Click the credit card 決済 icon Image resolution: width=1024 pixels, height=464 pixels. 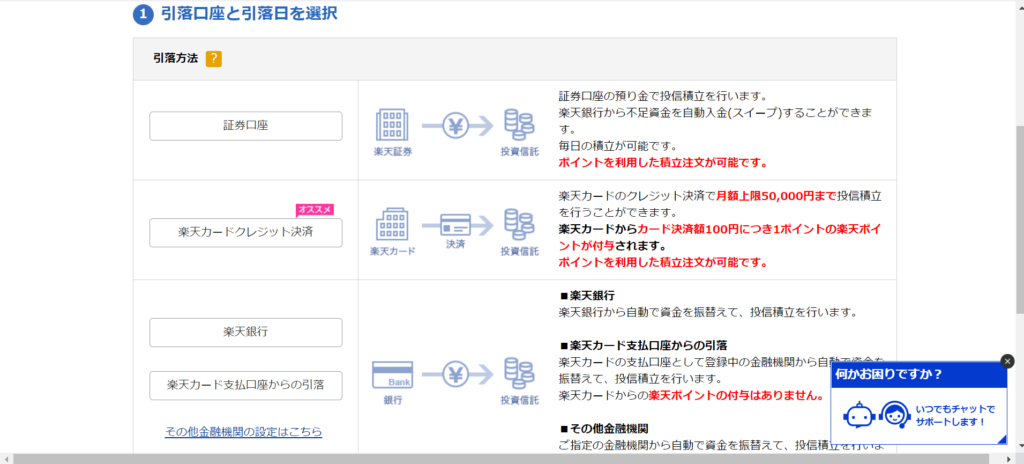point(455,225)
